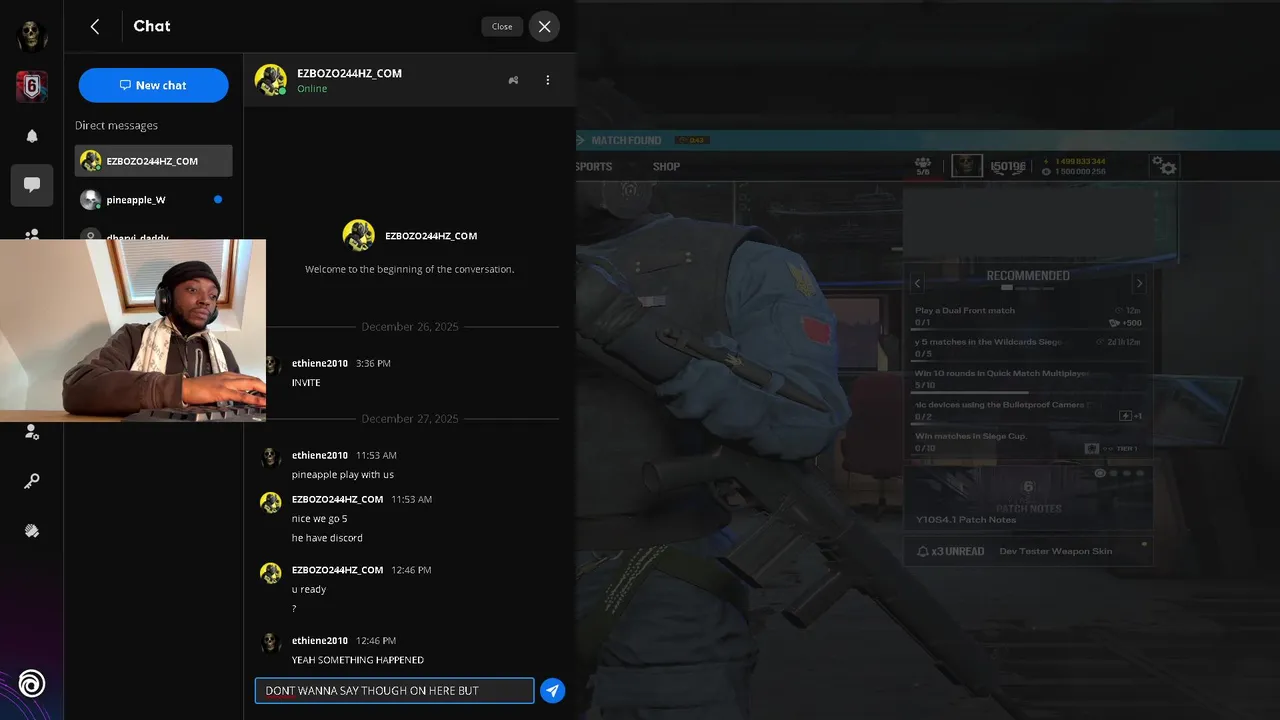Invite EZBOZO244HZ_COM to game via controller icon

click(x=513, y=80)
